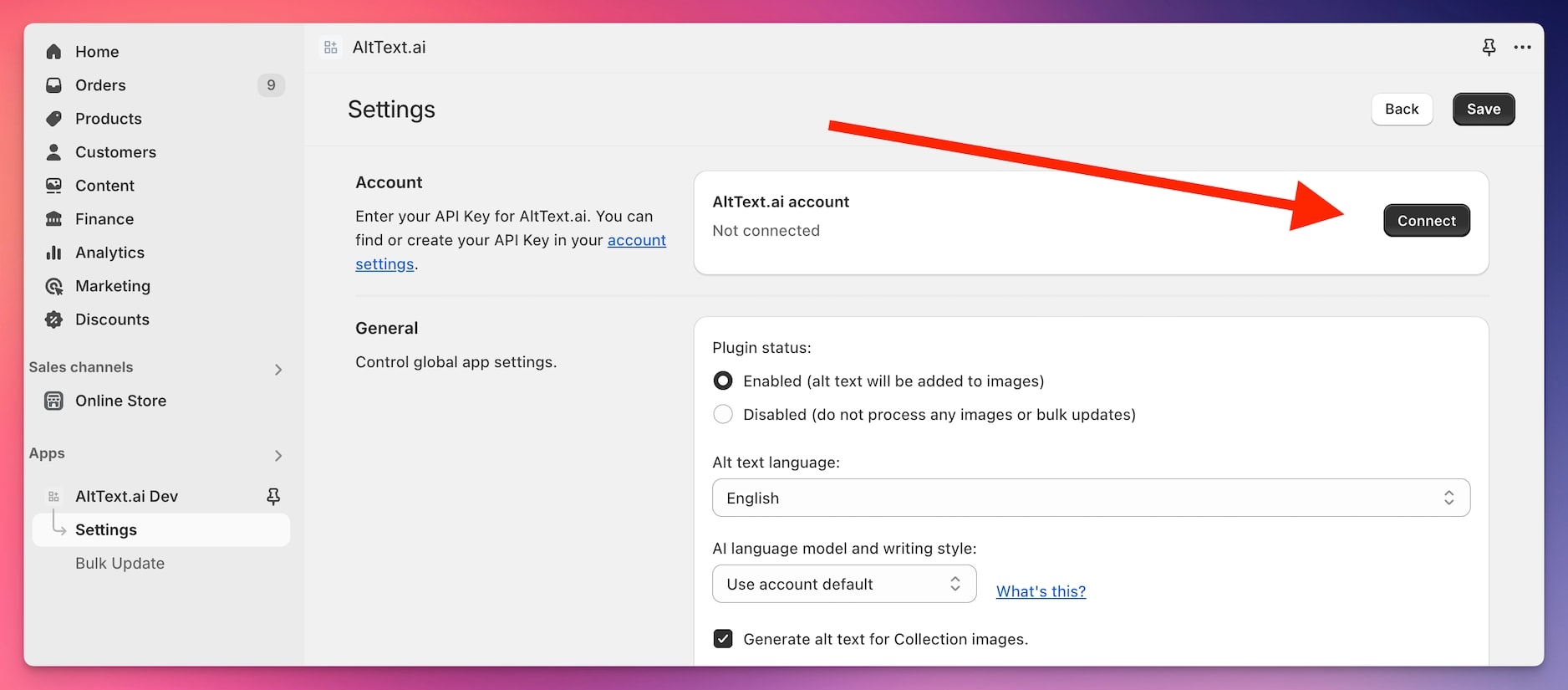Click the Discounts badge icon
This screenshot has height=690, width=1568.
(x=53, y=319)
